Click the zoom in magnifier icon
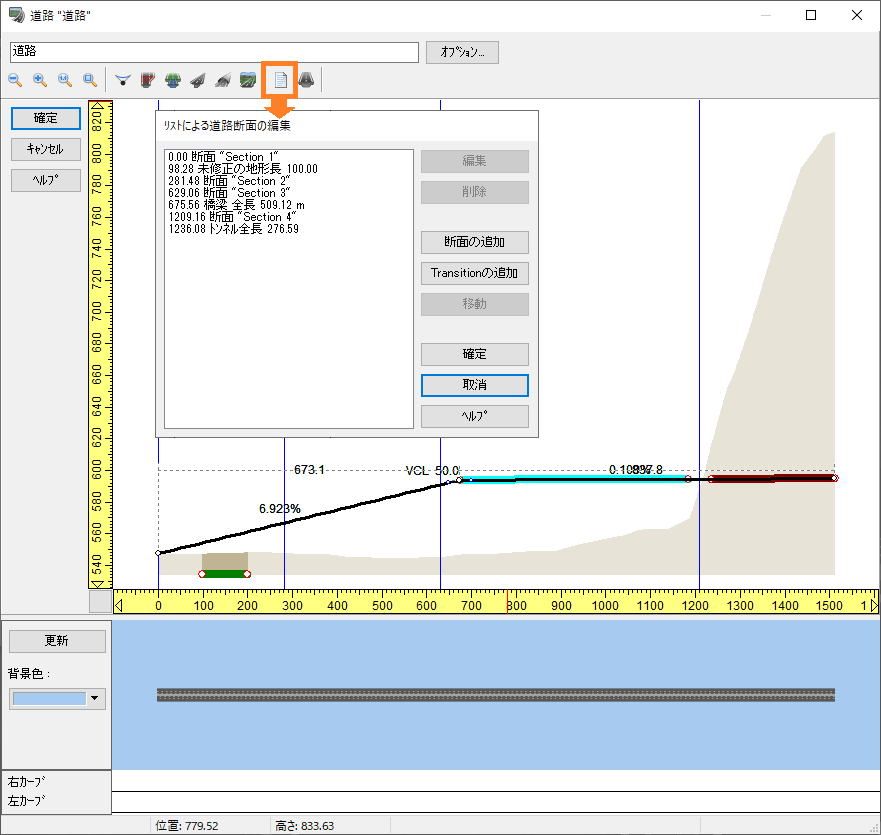 [40, 80]
